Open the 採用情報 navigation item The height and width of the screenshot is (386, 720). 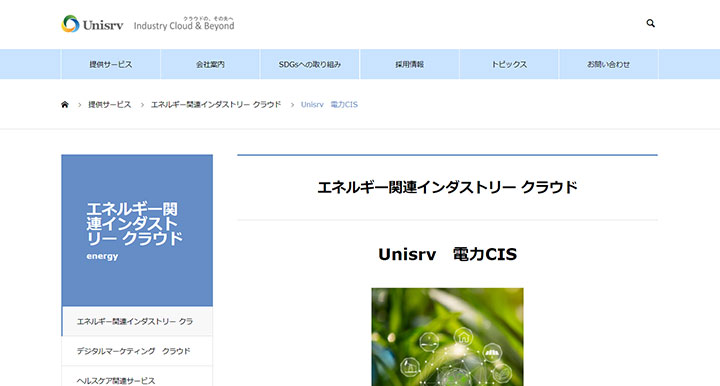[410, 64]
